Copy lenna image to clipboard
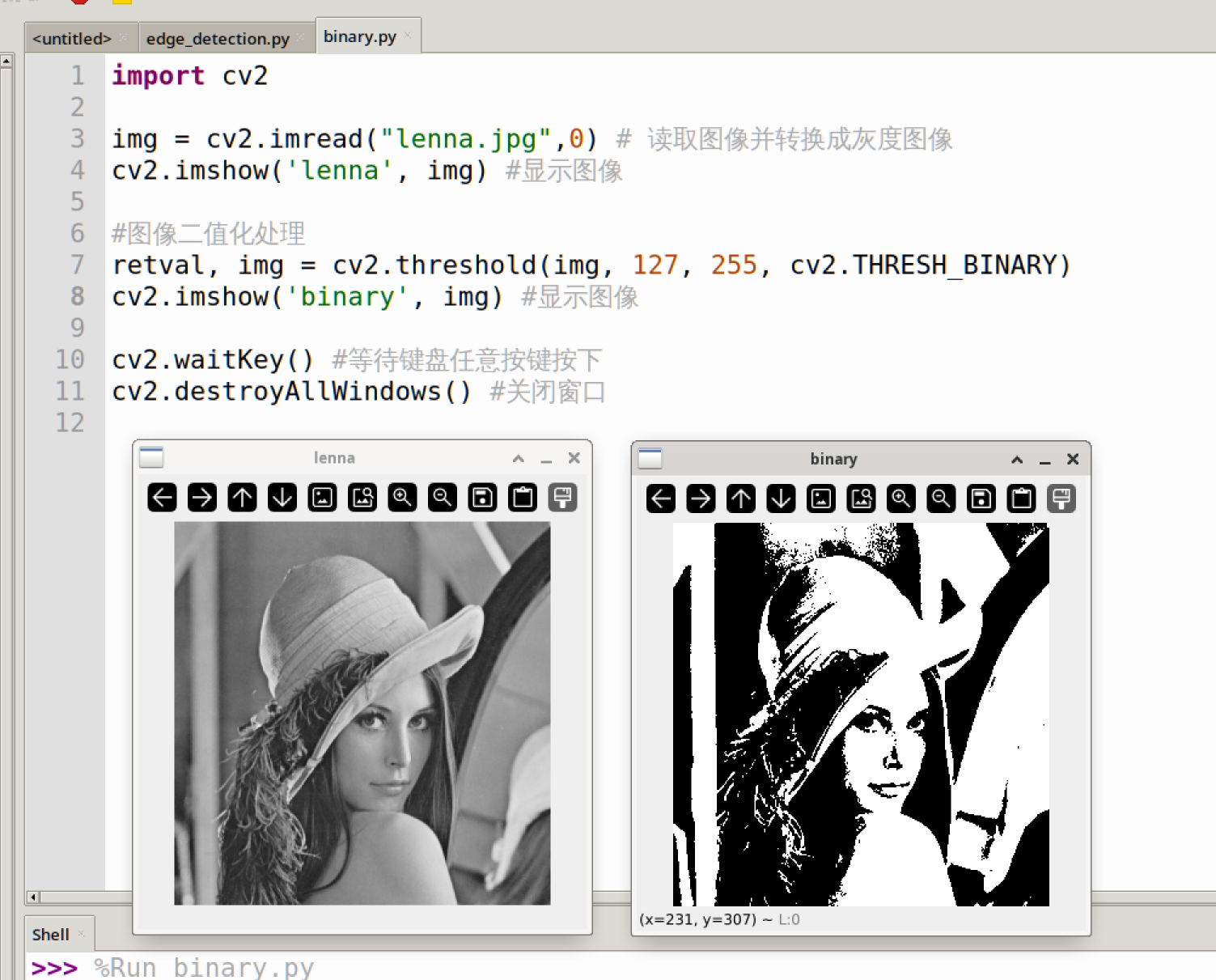 pyautogui.click(x=523, y=497)
